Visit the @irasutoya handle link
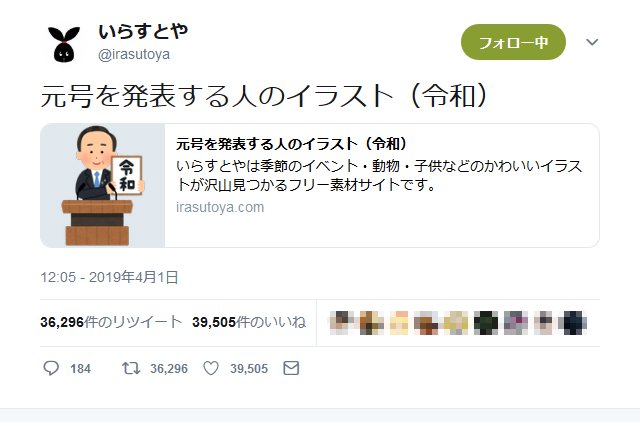 coord(134,54)
